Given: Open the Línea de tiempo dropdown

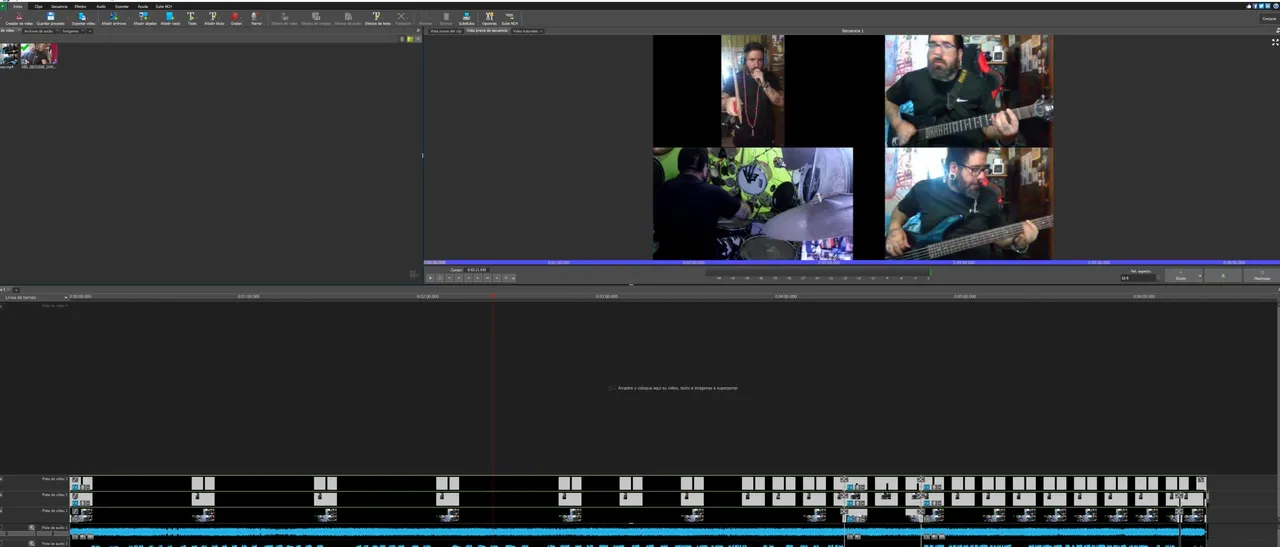Looking at the screenshot, I should (66, 297).
